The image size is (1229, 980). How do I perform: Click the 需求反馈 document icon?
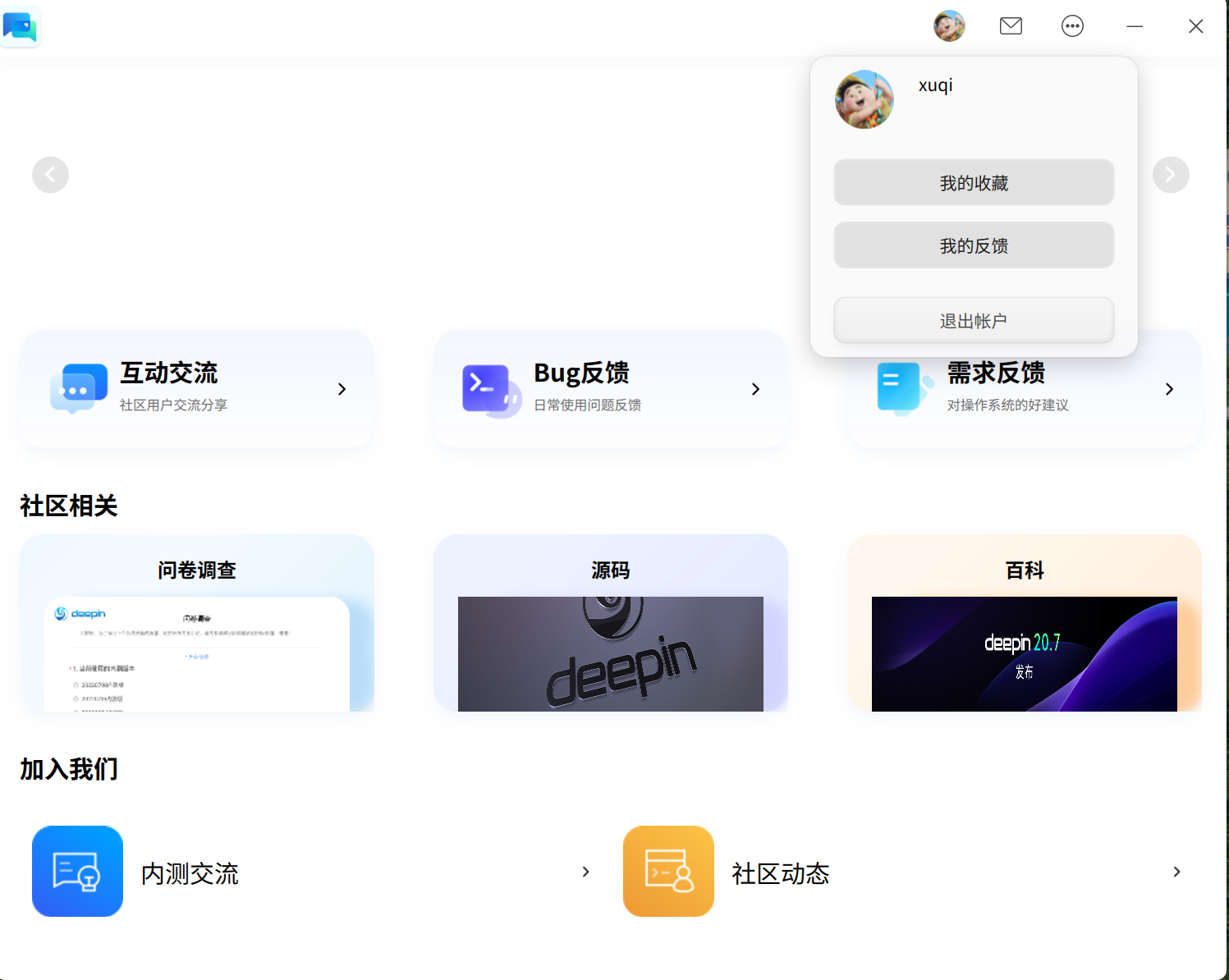coord(906,388)
